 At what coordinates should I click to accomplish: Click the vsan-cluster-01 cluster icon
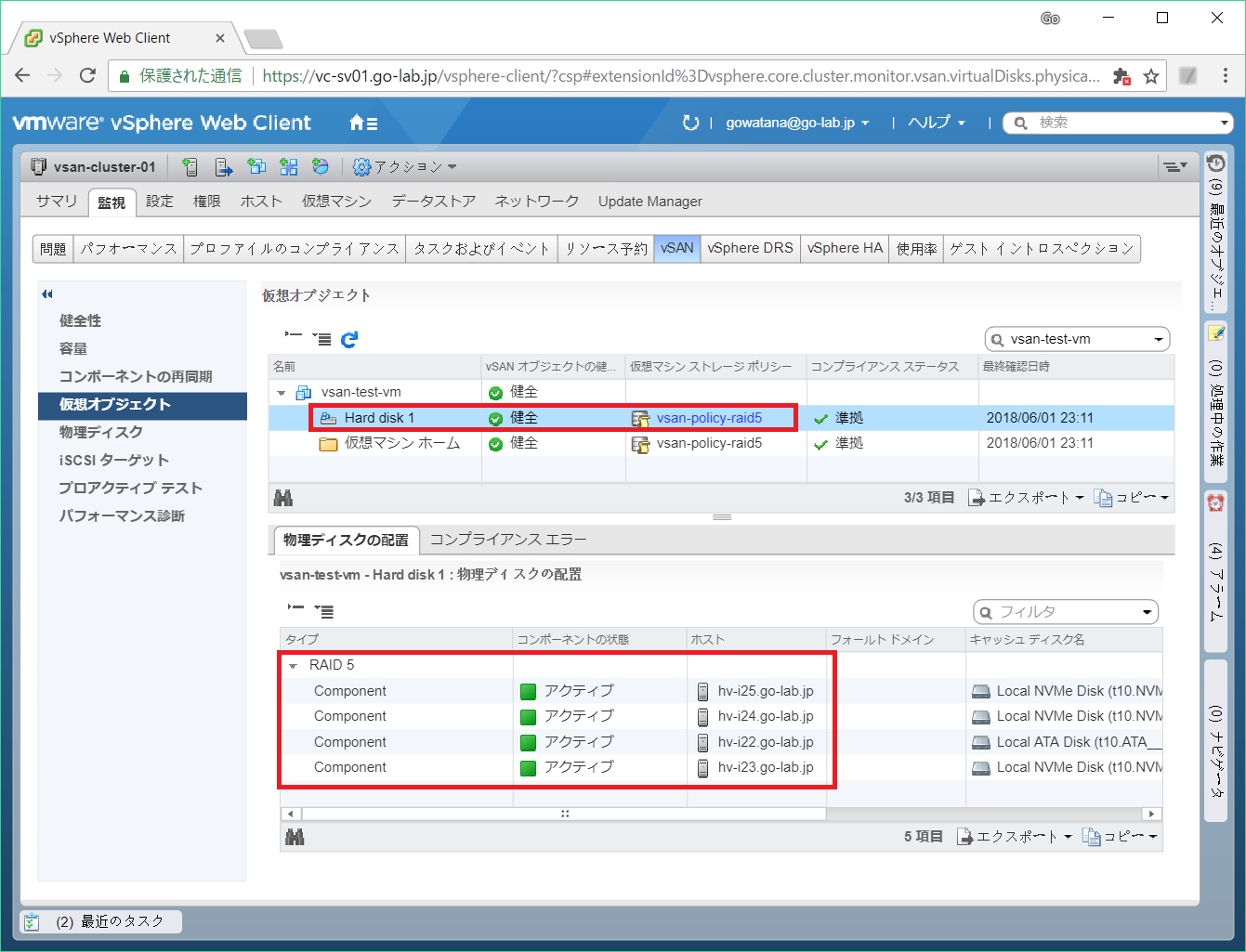pyautogui.click(x=38, y=167)
